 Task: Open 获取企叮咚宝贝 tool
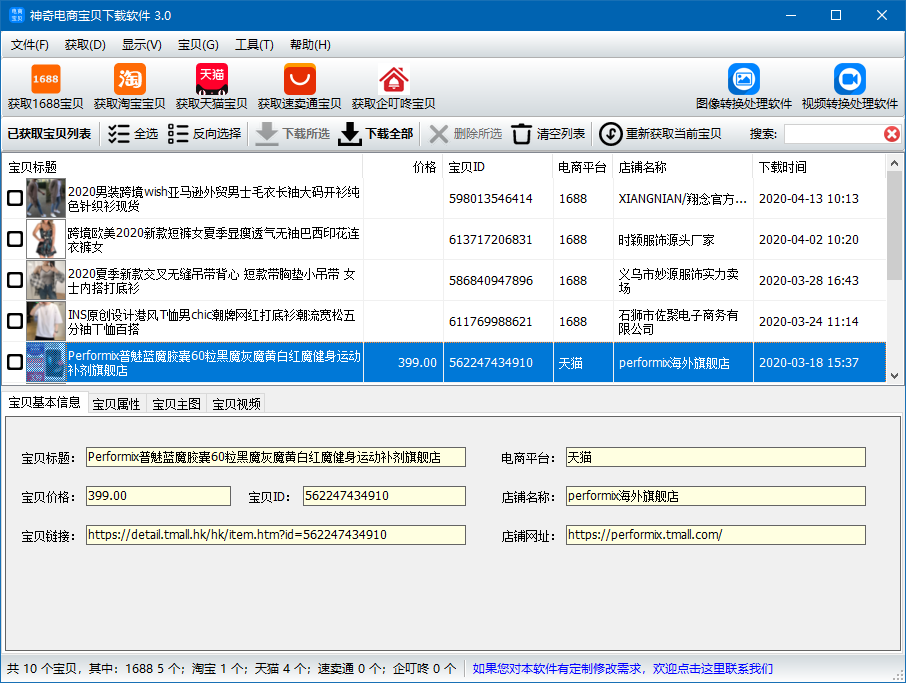[x=393, y=87]
